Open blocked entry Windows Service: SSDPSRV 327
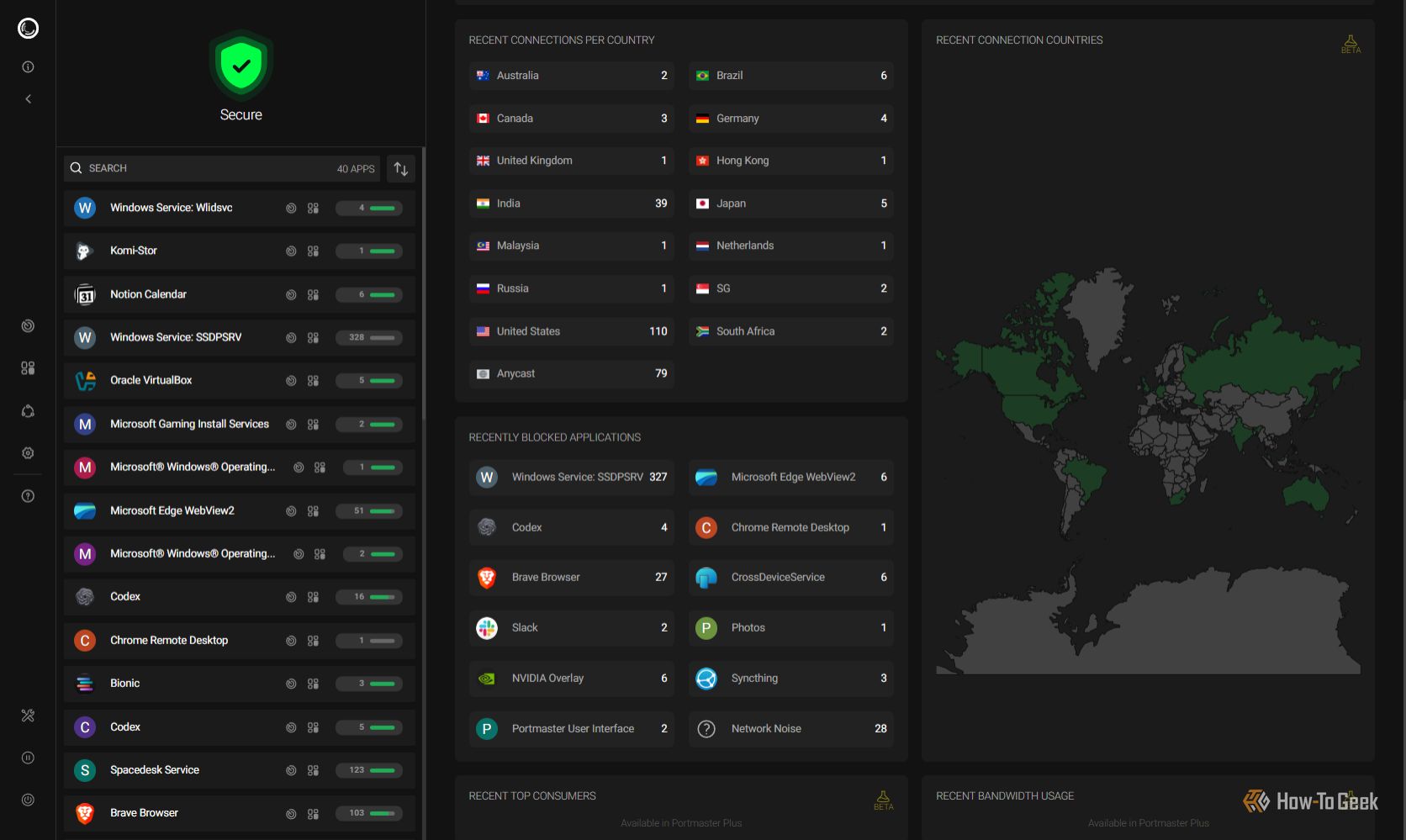The height and width of the screenshot is (840, 1406). [572, 478]
